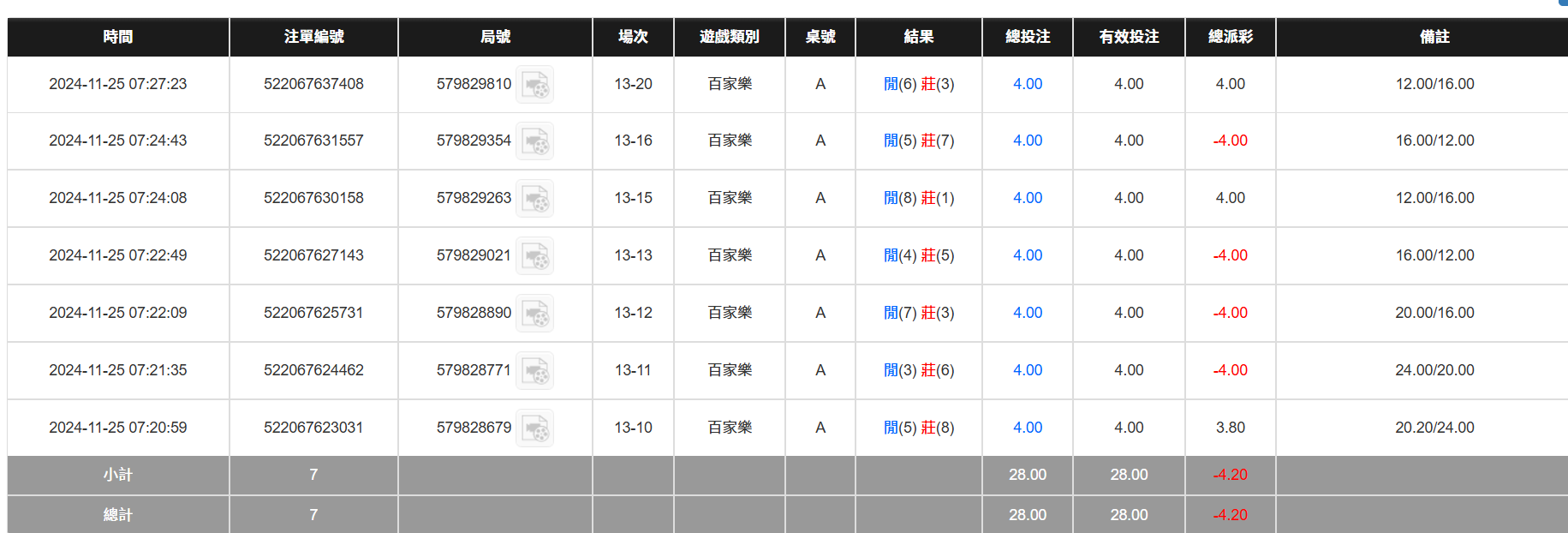Click blue 4.00 total bet in 13-16 row
1568x533 pixels.
(1027, 141)
